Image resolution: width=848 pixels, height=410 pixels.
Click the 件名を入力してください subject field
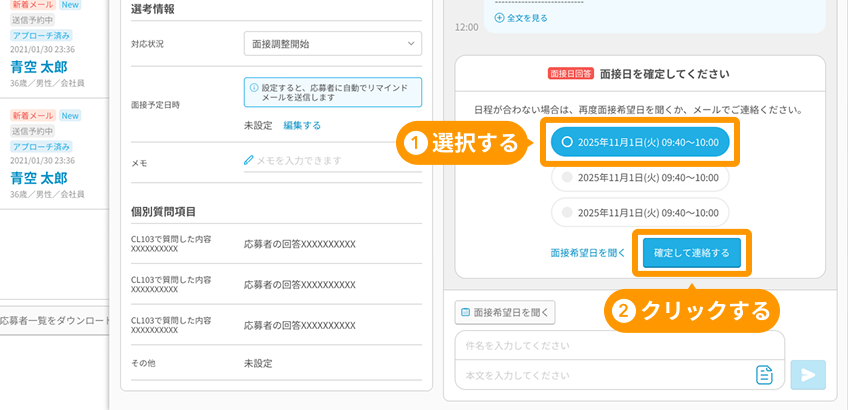pos(620,345)
